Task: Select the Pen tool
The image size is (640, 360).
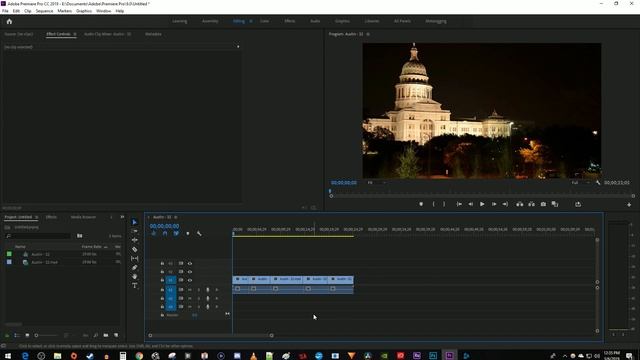Action: pos(135,267)
